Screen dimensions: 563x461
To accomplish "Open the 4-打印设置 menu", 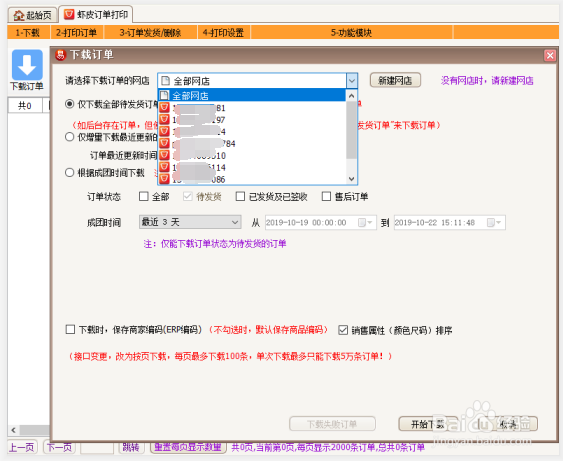I will (x=223, y=32).
